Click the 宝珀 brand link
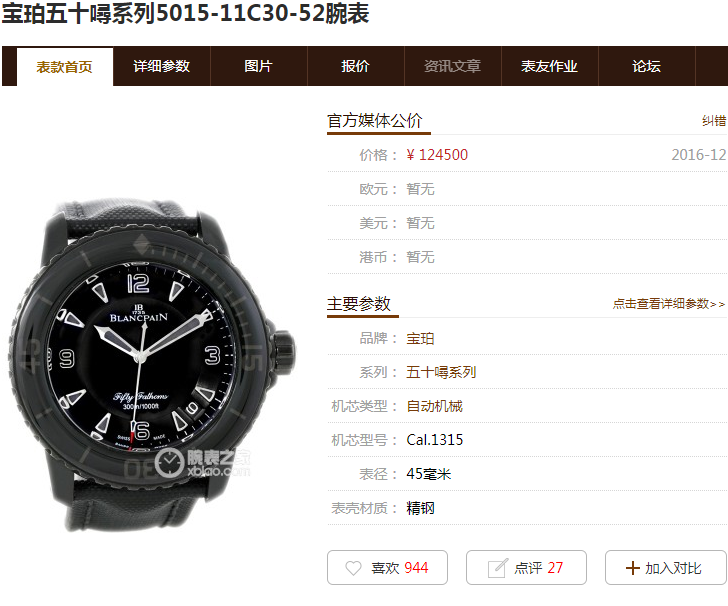 (x=420, y=339)
